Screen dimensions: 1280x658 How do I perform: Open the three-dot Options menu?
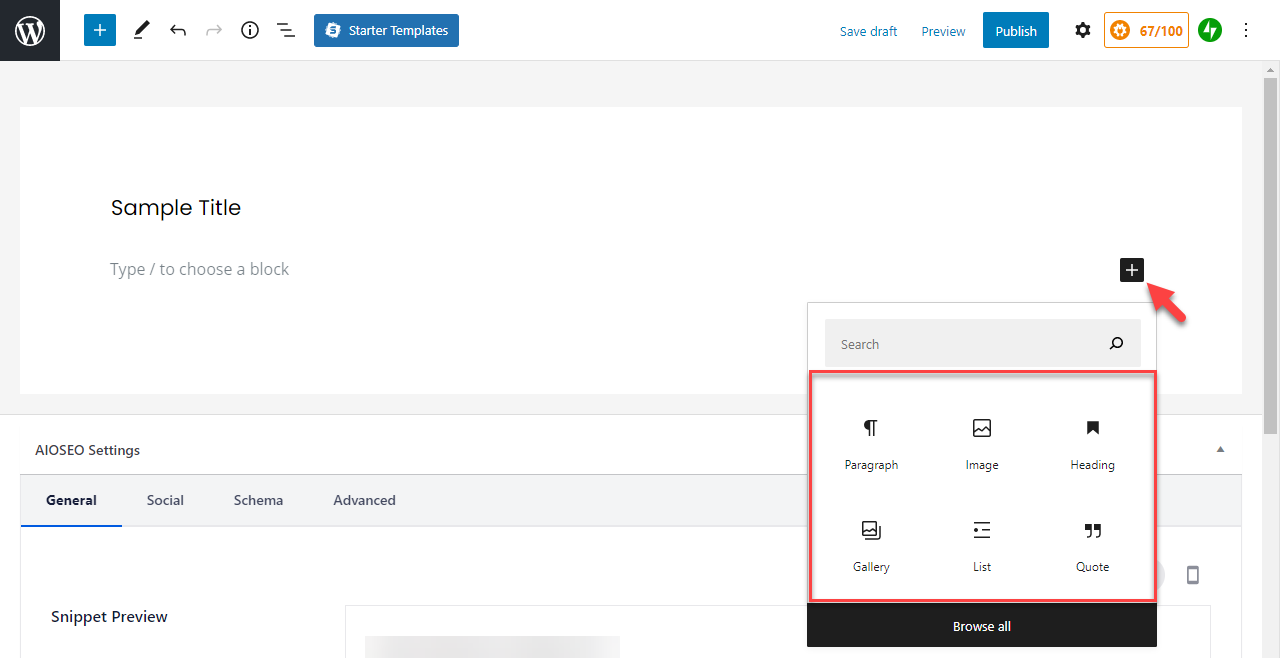tap(1246, 30)
